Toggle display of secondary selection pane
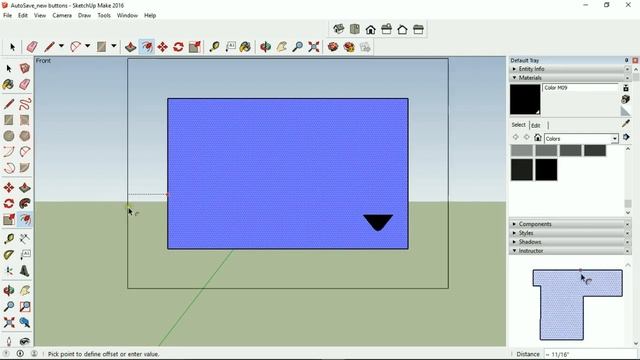The image size is (640, 360). tap(626, 88)
